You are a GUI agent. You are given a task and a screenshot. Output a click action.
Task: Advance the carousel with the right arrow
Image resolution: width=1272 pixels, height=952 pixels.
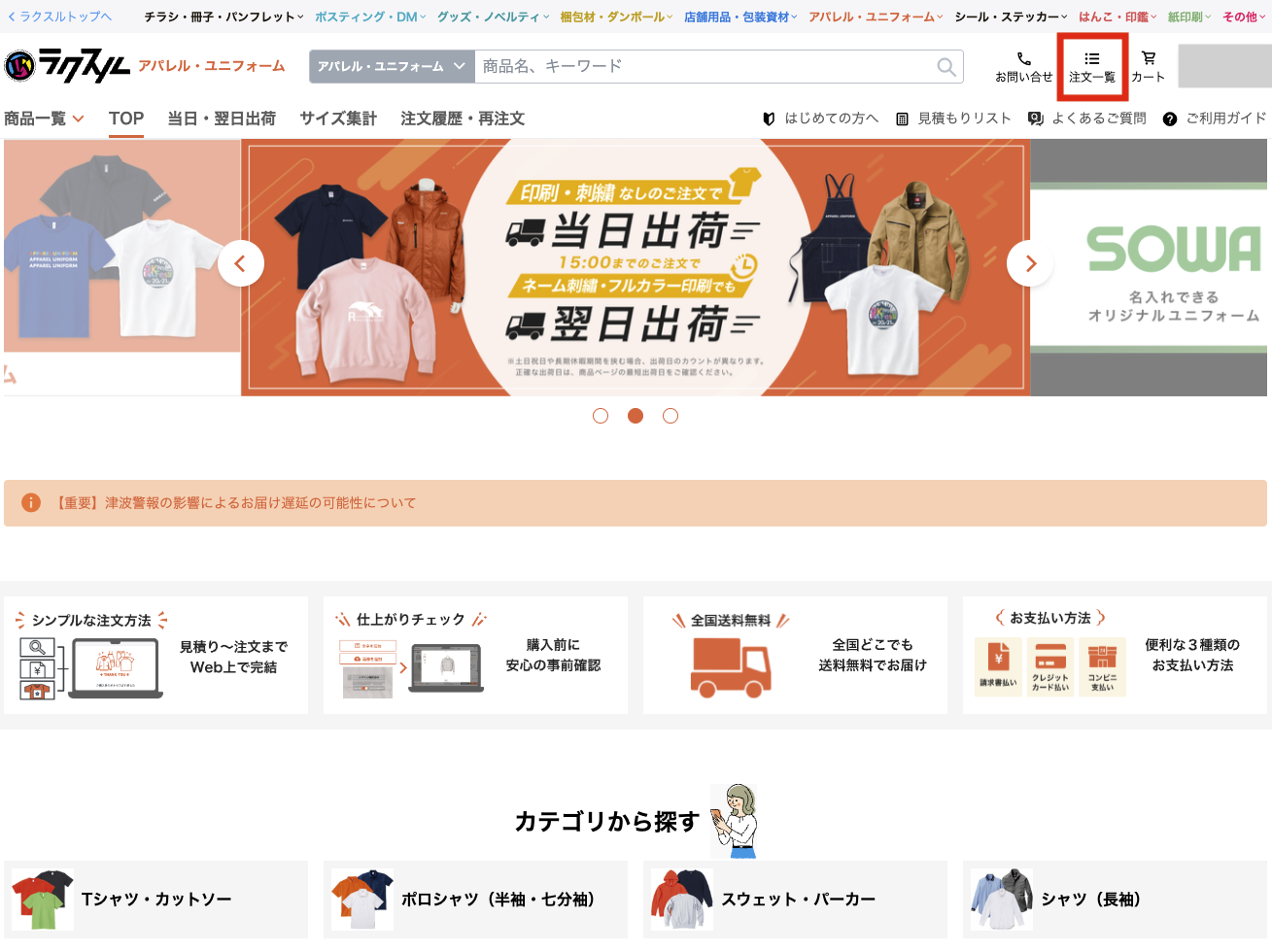click(x=1030, y=263)
